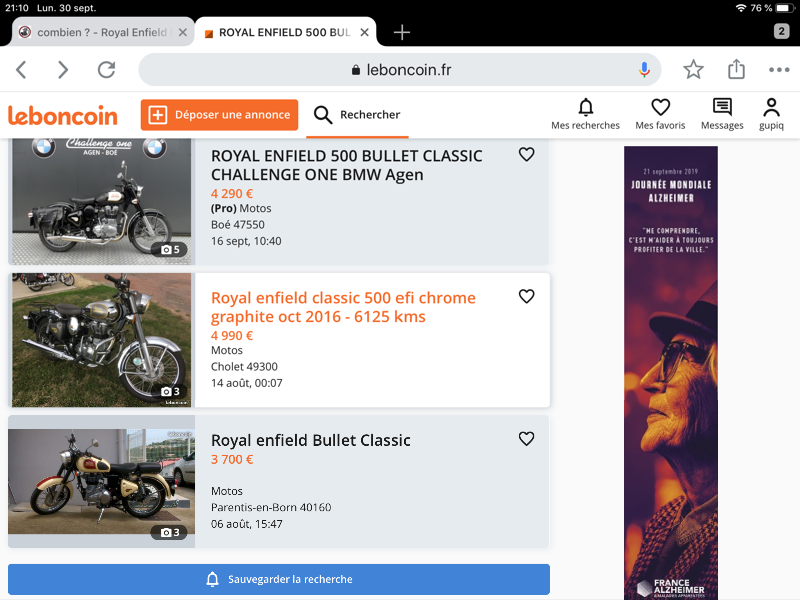800x600 pixels.
Task: Go back with the browser back arrow
Action: point(21,69)
